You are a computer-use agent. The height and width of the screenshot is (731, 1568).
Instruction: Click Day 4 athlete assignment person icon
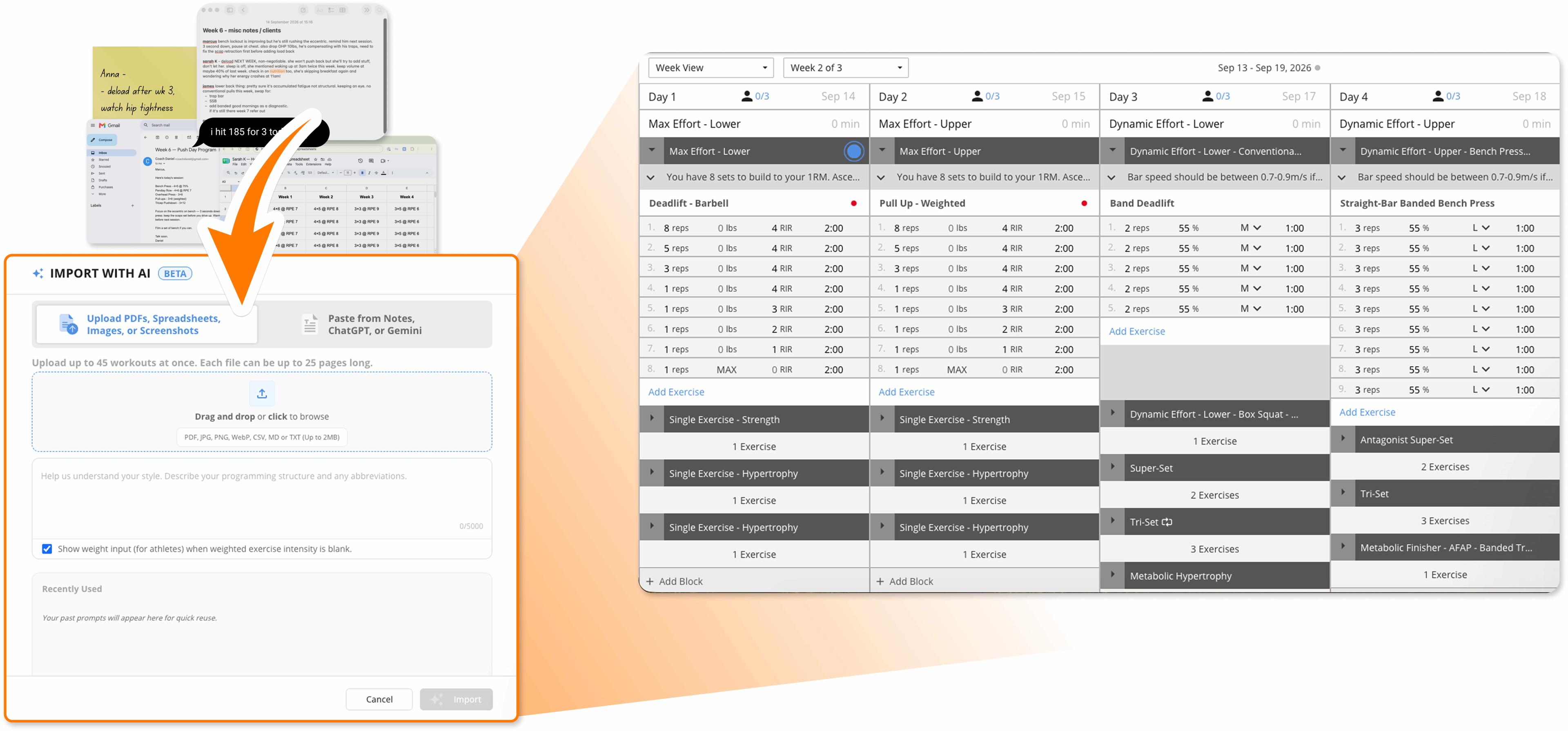[x=1438, y=96]
